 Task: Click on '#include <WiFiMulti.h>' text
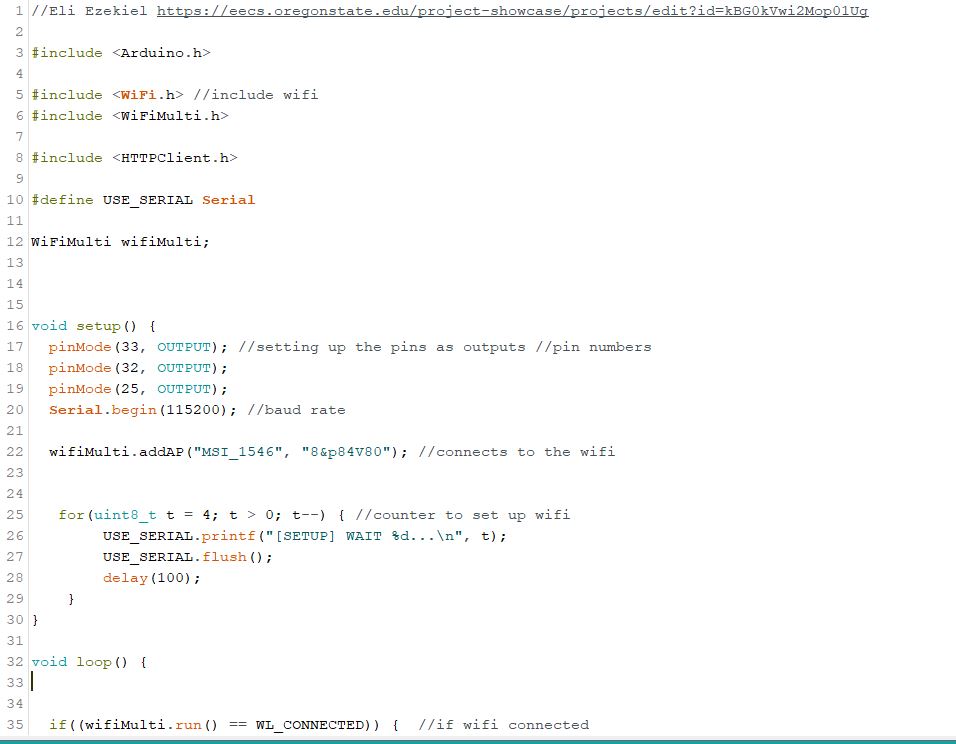pyautogui.click(x=130, y=116)
